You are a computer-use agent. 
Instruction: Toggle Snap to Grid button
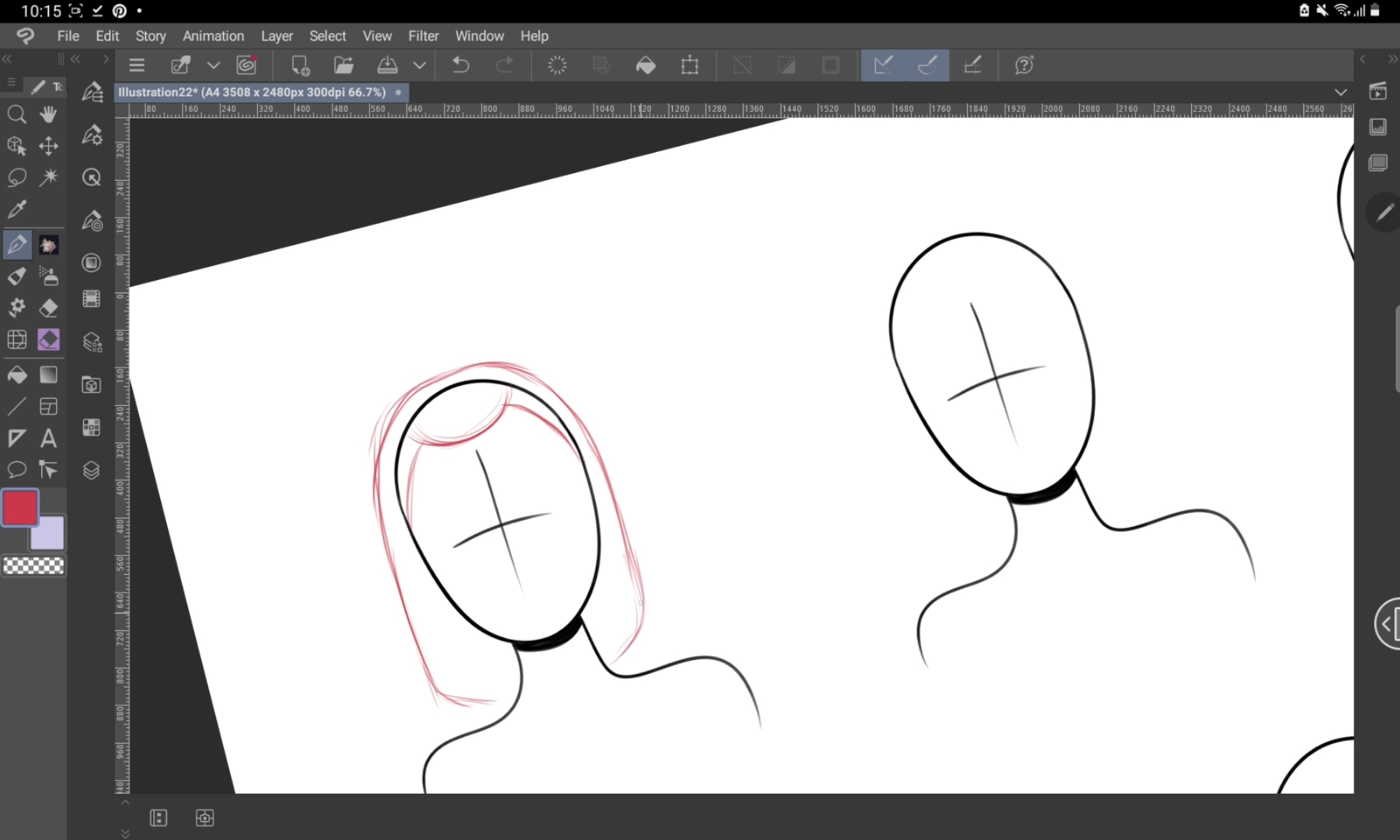click(972, 65)
